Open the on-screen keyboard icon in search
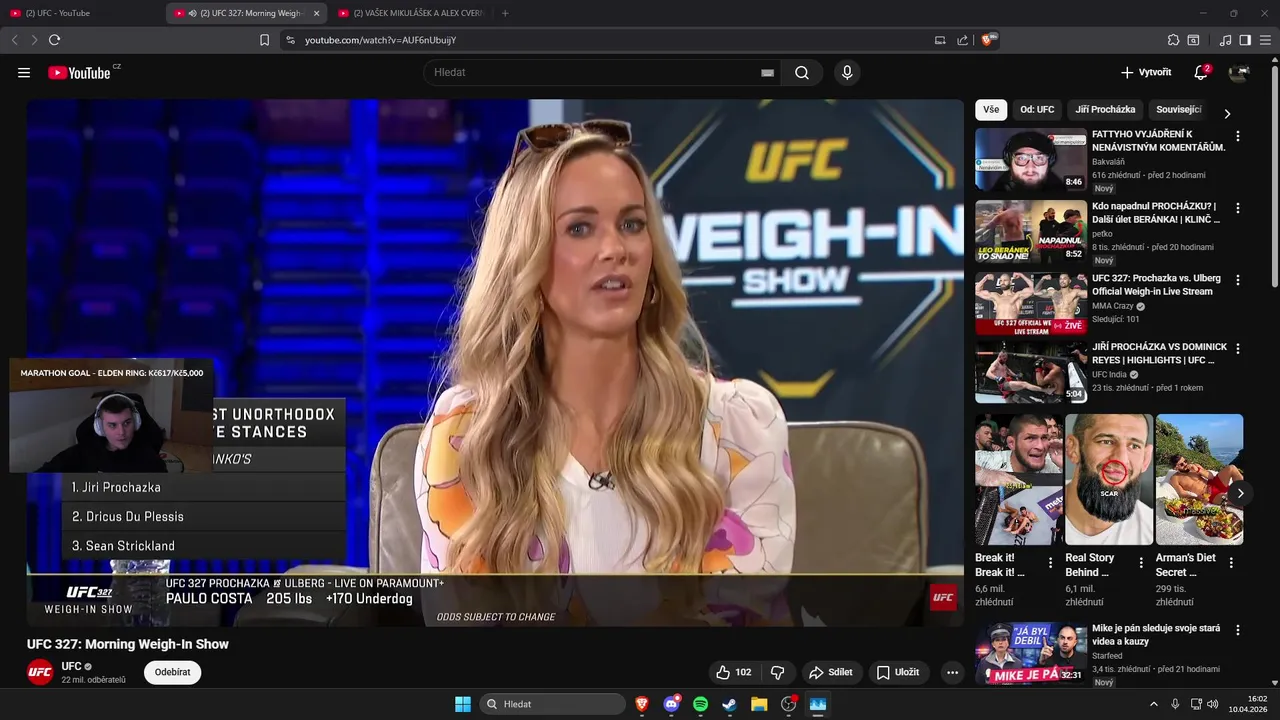Image resolution: width=1280 pixels, height=720 pixels. (x=767, y=73)
